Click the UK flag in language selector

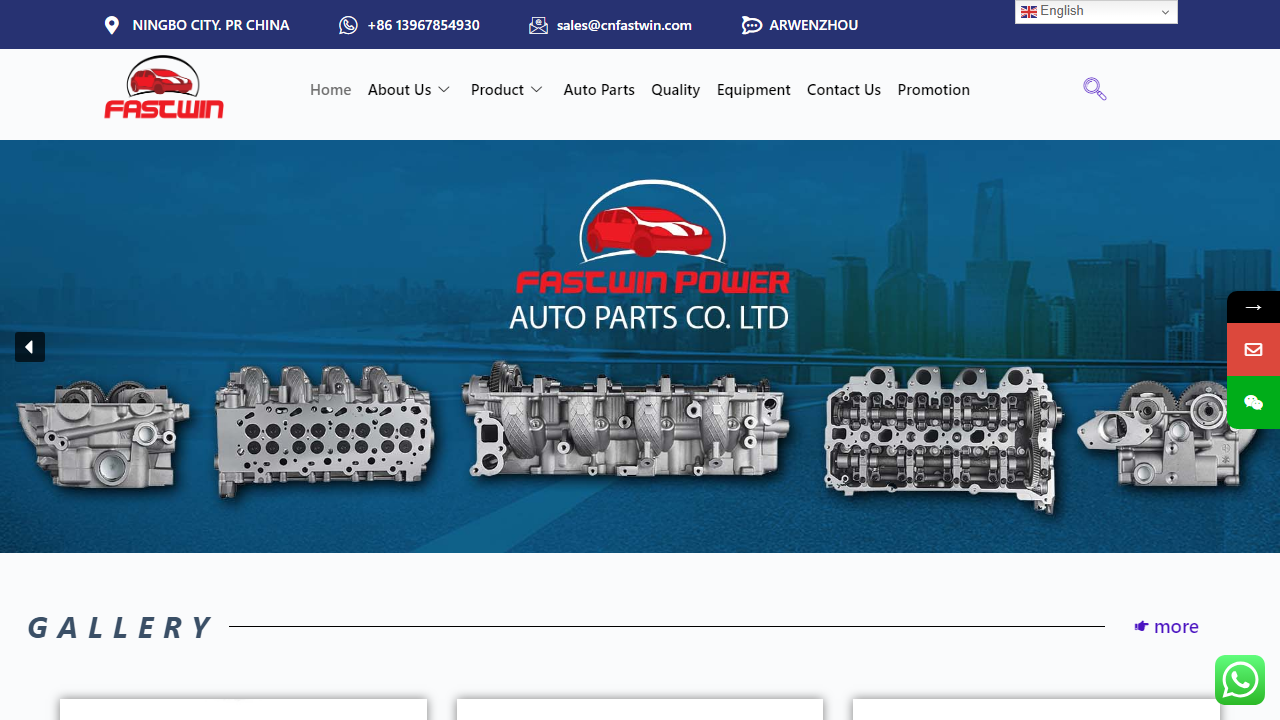point(1029,12)
